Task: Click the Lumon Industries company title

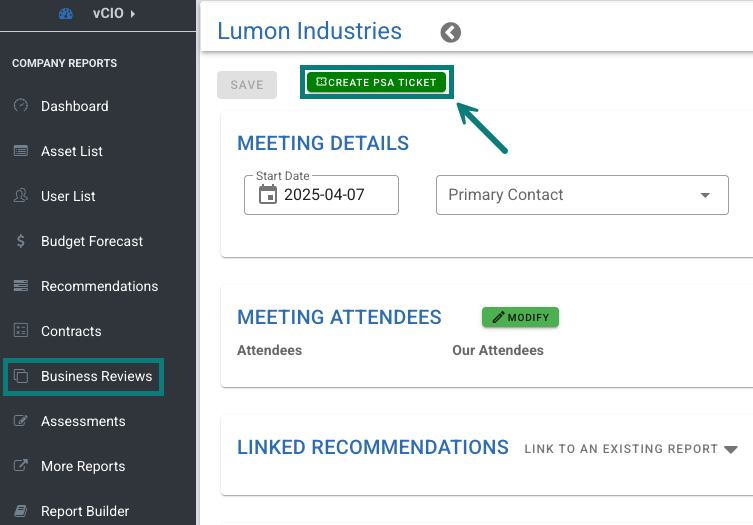Action: 309,31
